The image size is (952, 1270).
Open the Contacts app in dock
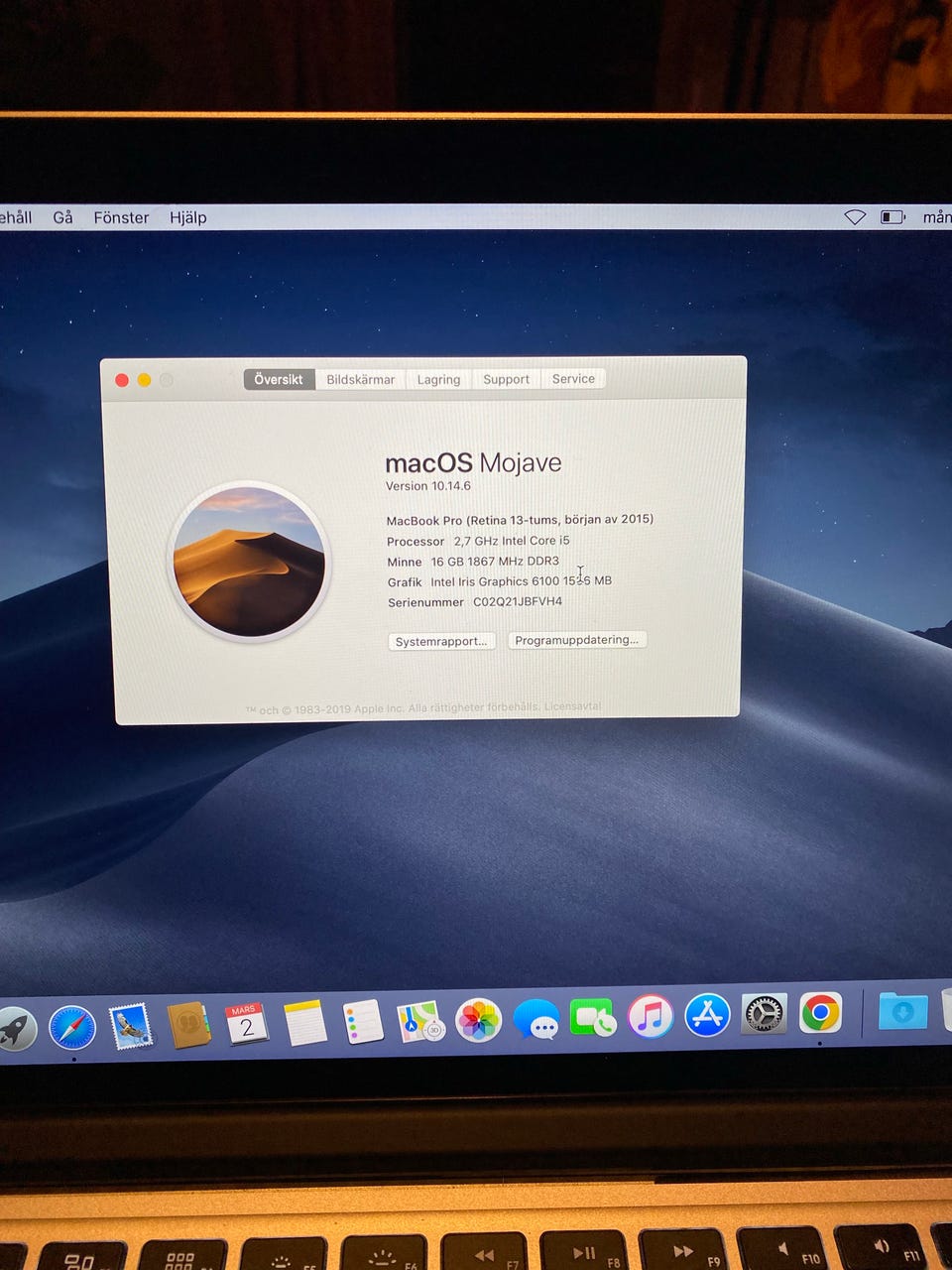188,1025
